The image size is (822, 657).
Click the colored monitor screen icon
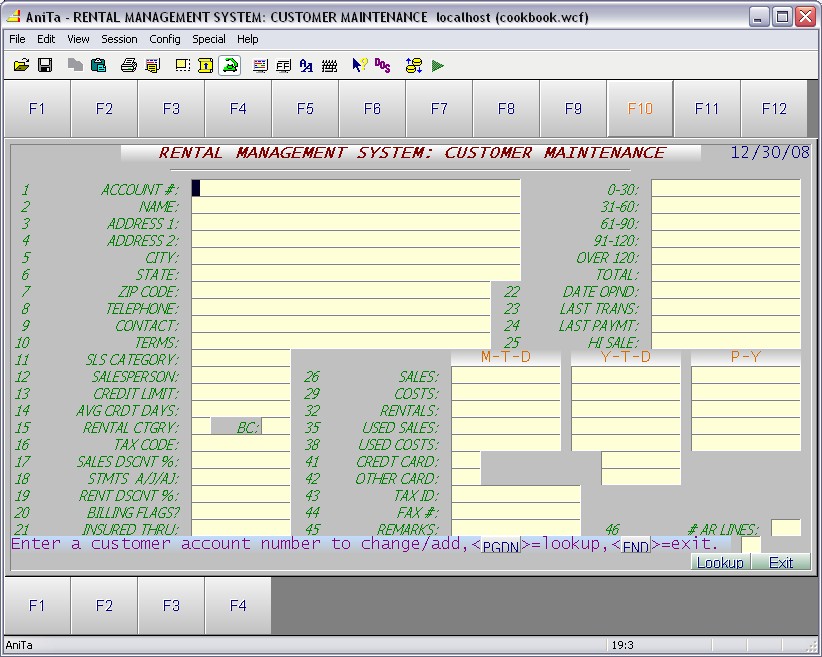tap(260, 66)
